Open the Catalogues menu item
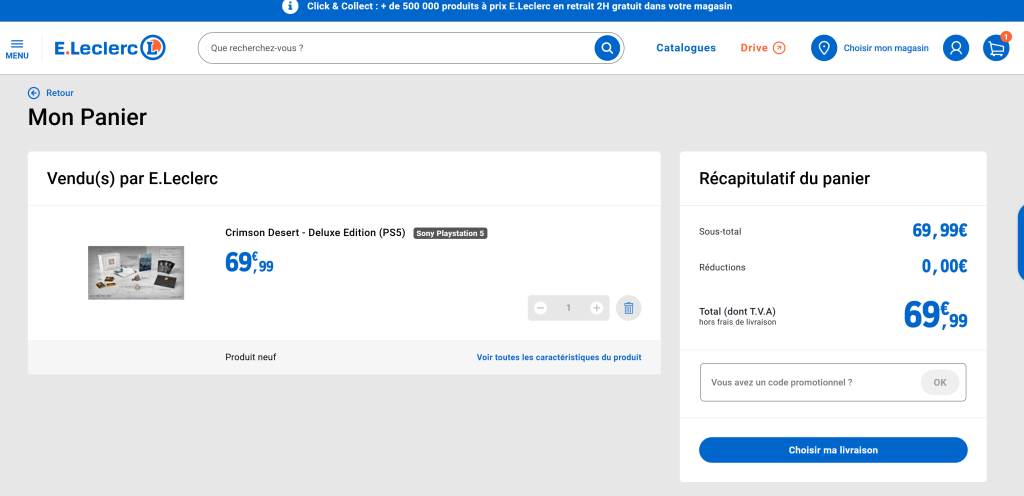The image size is (1024, 496). tap(686, 48)
